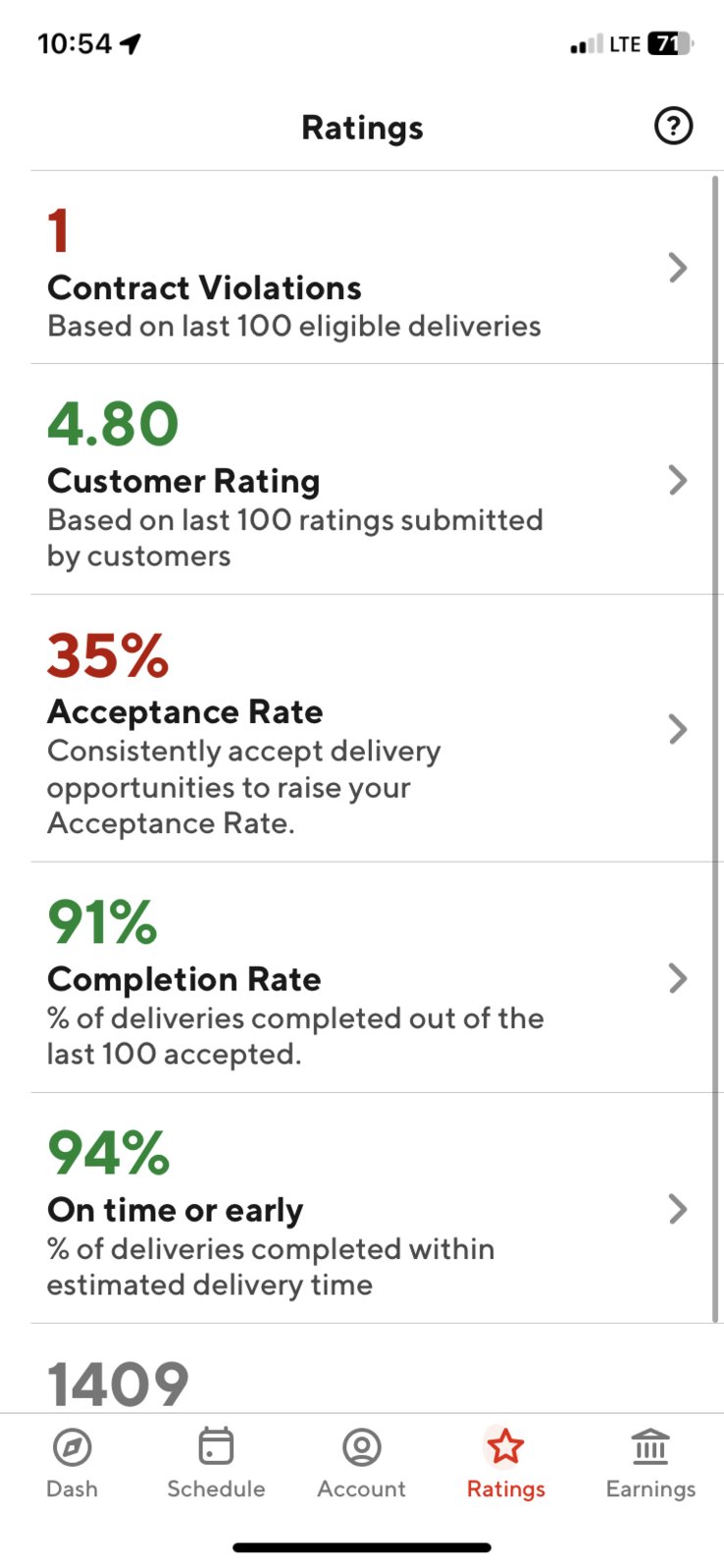Tap the battery indicator in status bar

[x=671, y=43]
